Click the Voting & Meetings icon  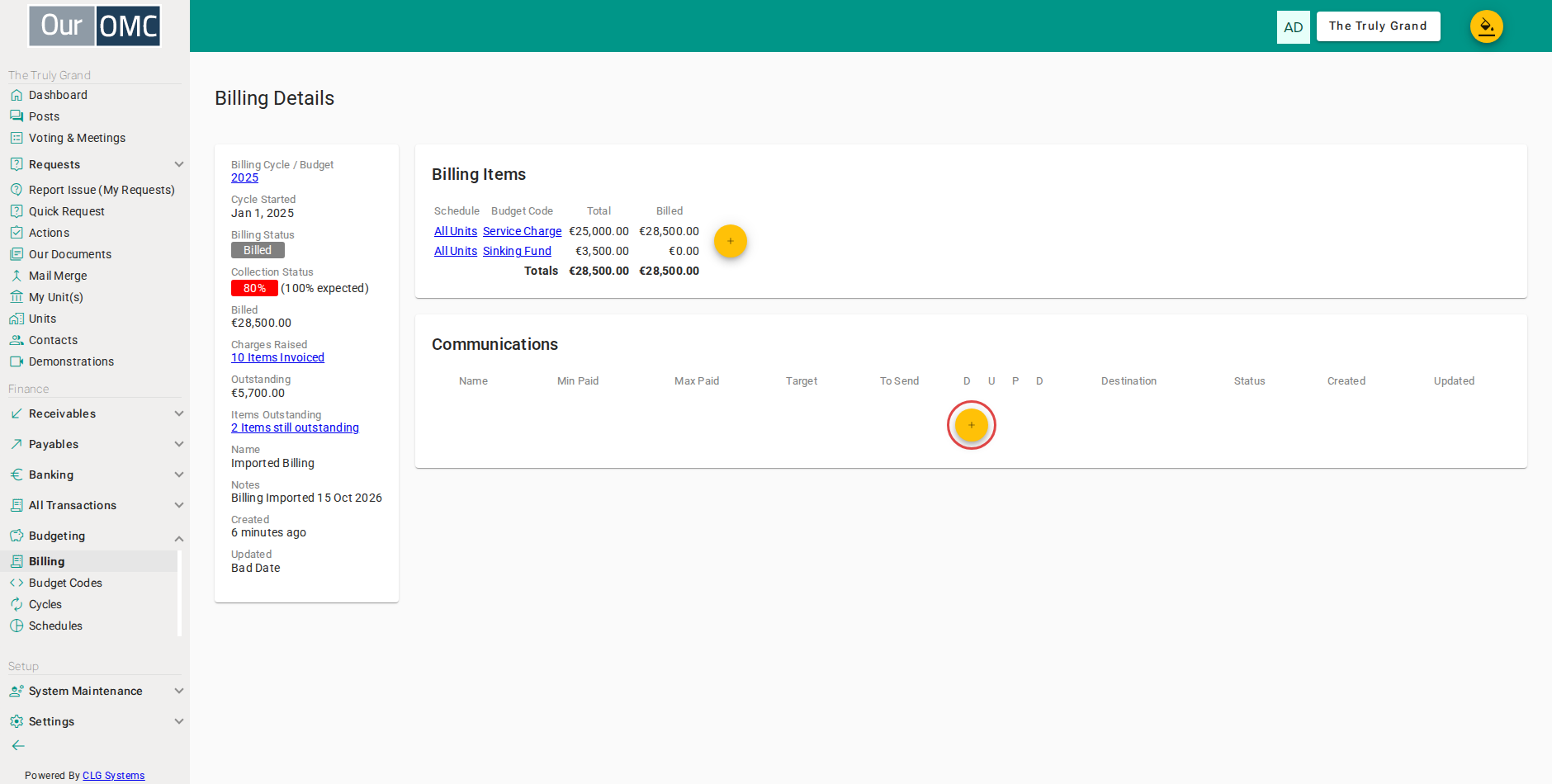tap(17, 138)
